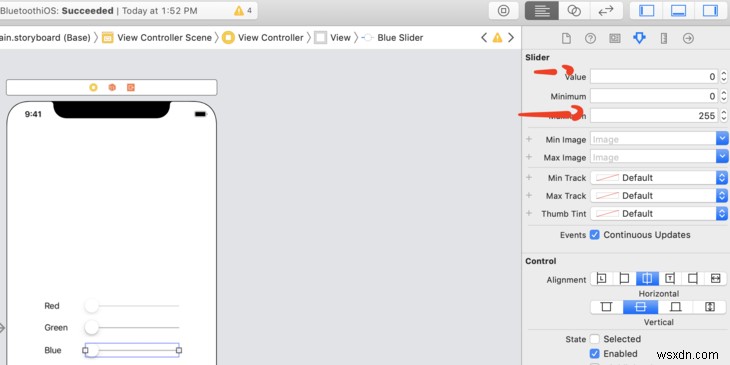Go to next issue arrow in jump bar

point(511,37)
